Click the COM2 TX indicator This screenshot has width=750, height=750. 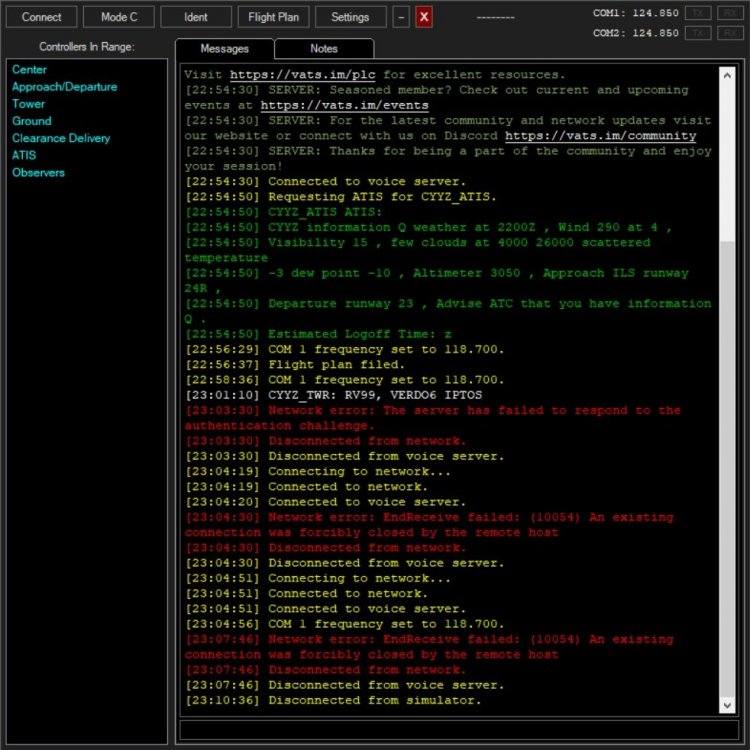click(x=699, y=33)
